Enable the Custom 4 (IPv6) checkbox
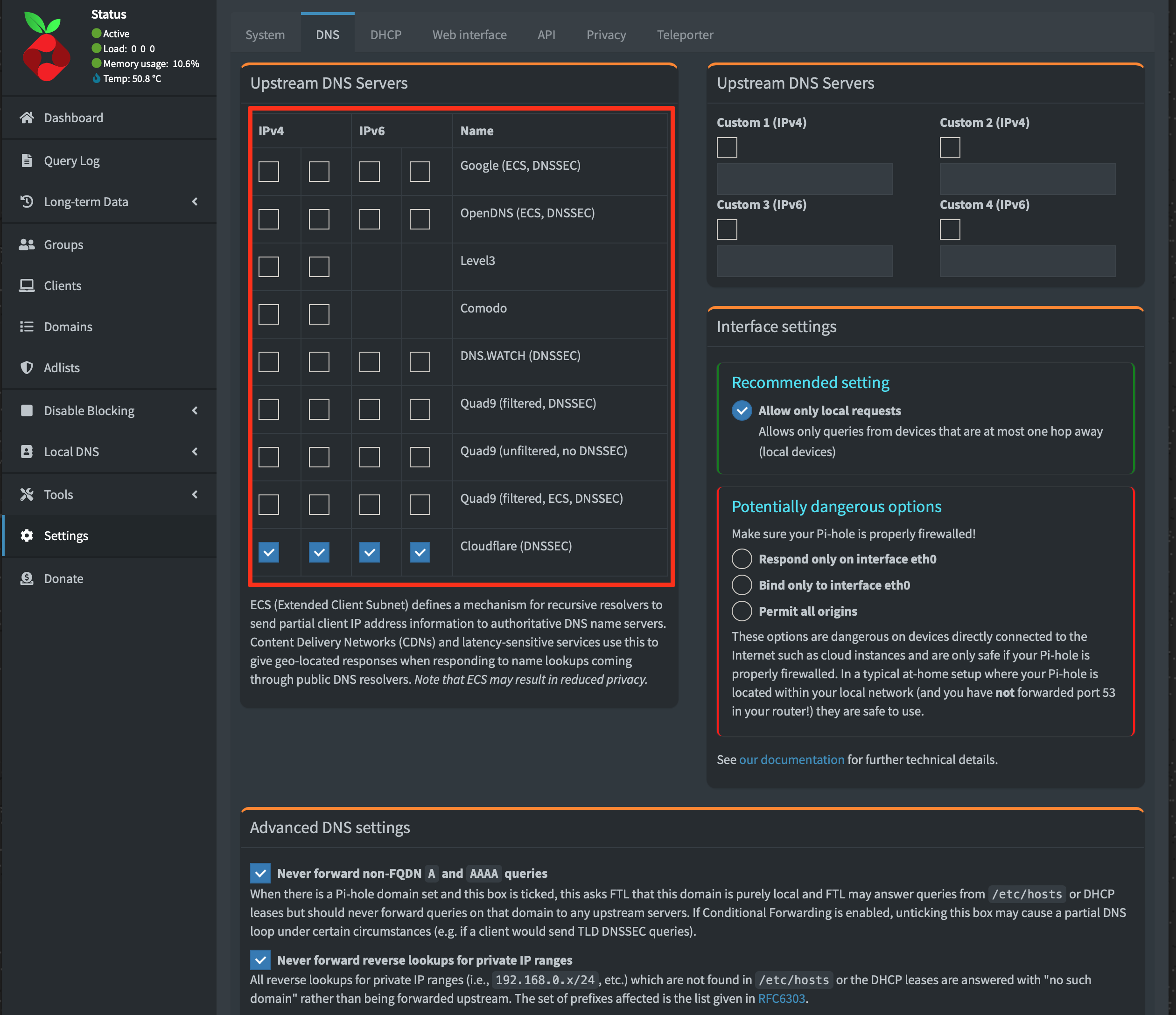1176x1015 pixels. pyautogui.click(x=950, y=229)
